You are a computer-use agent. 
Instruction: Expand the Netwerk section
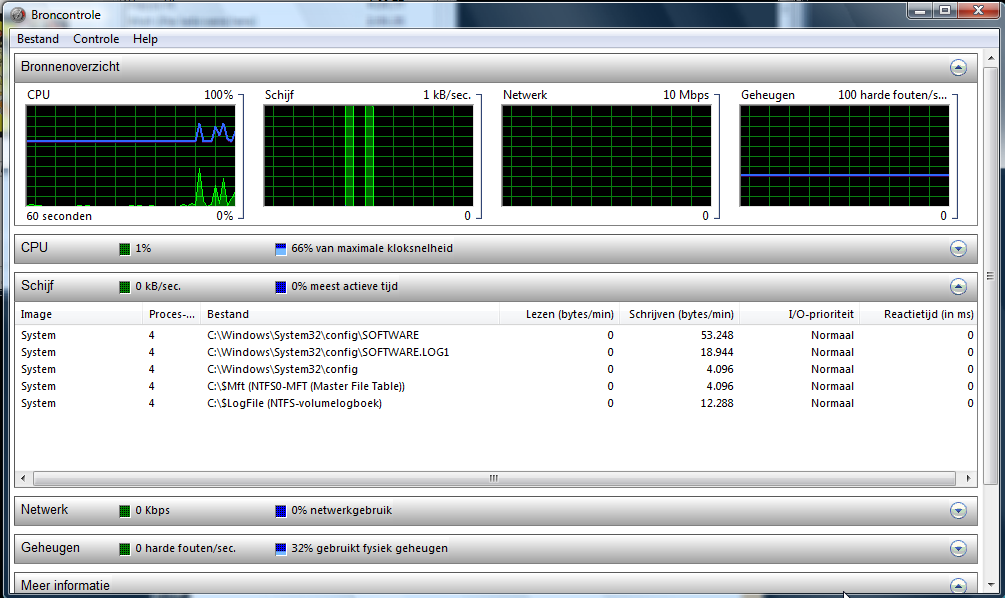pyautogui.click(x=958, y=510)
